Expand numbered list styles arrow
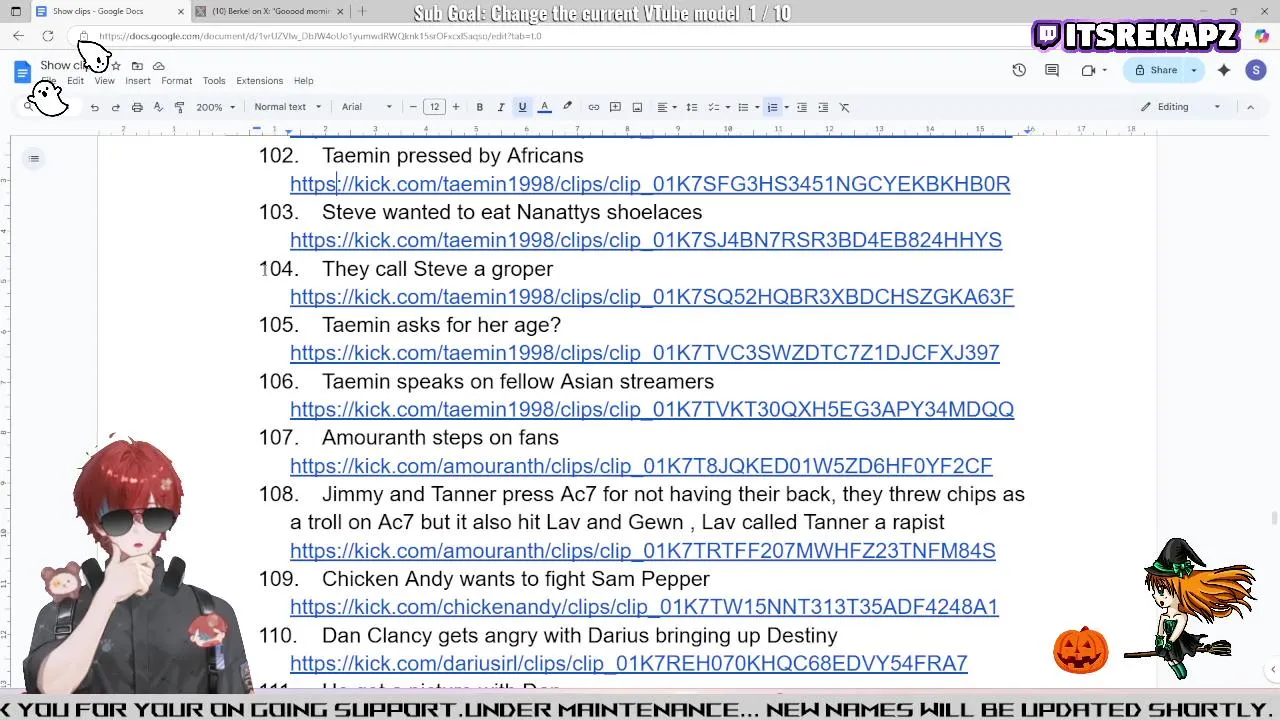The image size is (1280, 720). point(786,107)
